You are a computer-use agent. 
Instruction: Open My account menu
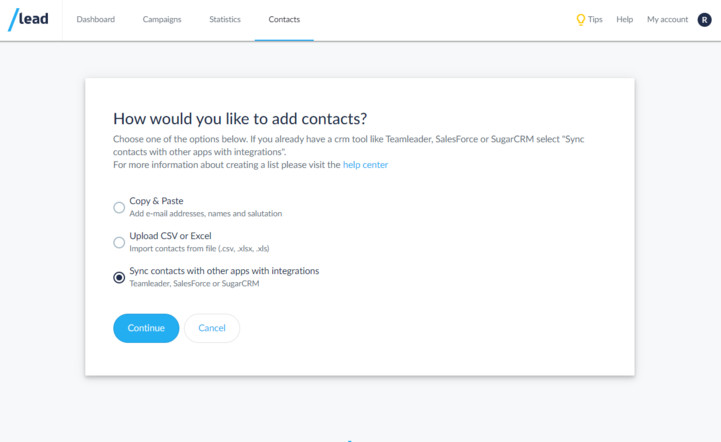[x=667, y=19]
